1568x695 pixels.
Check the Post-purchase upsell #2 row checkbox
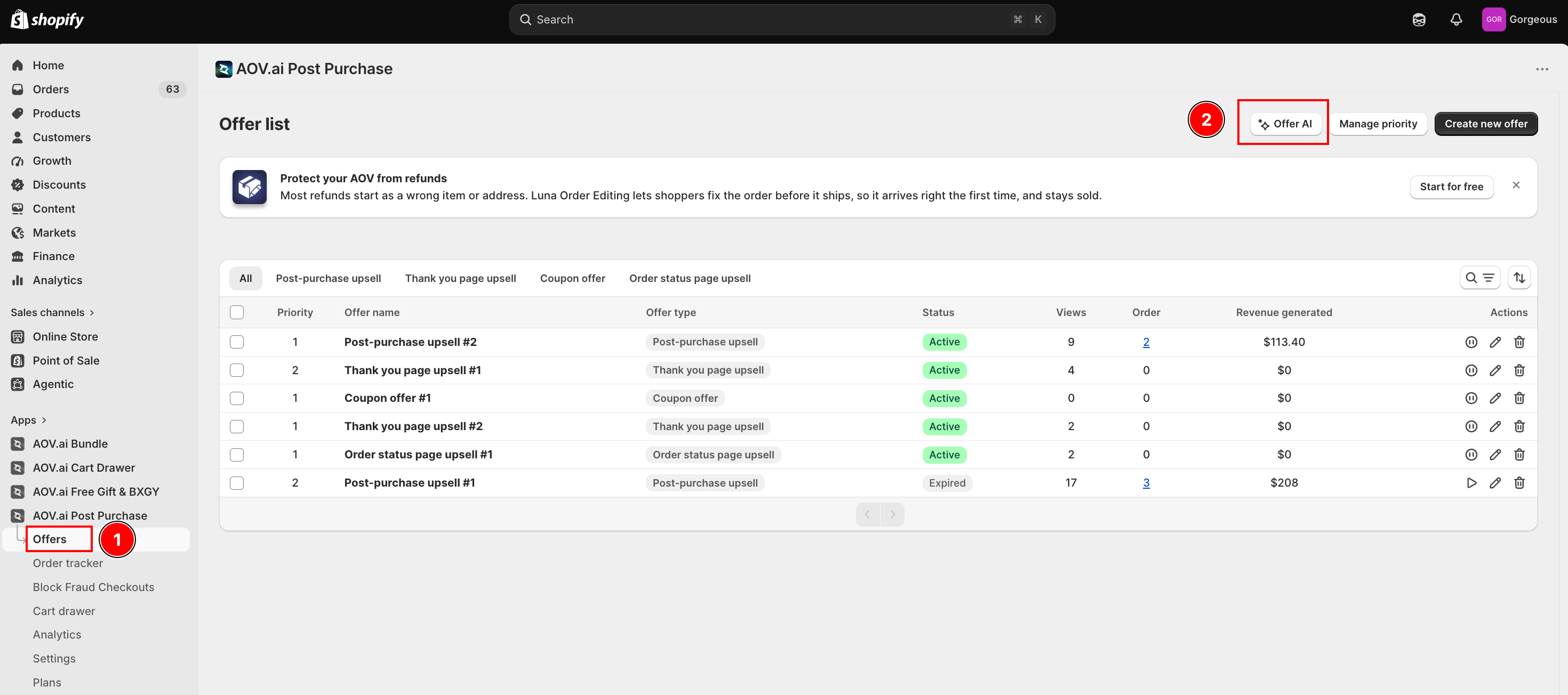pos(237,342)
